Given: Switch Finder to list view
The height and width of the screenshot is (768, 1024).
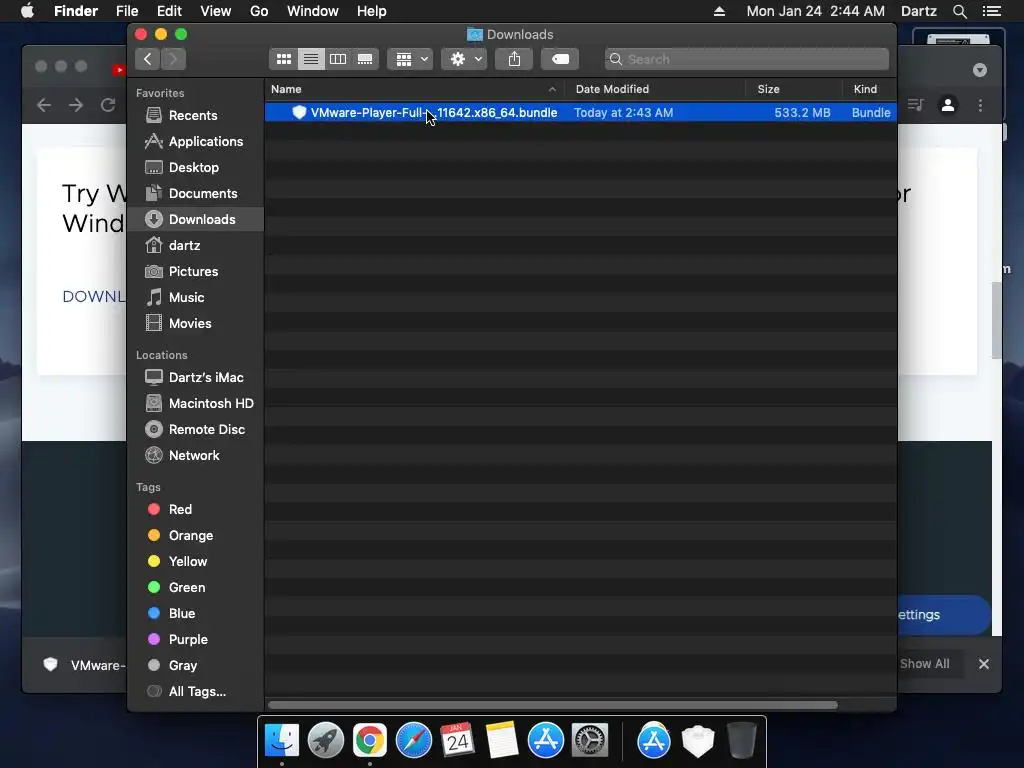Looking at the screenshot, I should pyautogui.click(x=311, y=59).
